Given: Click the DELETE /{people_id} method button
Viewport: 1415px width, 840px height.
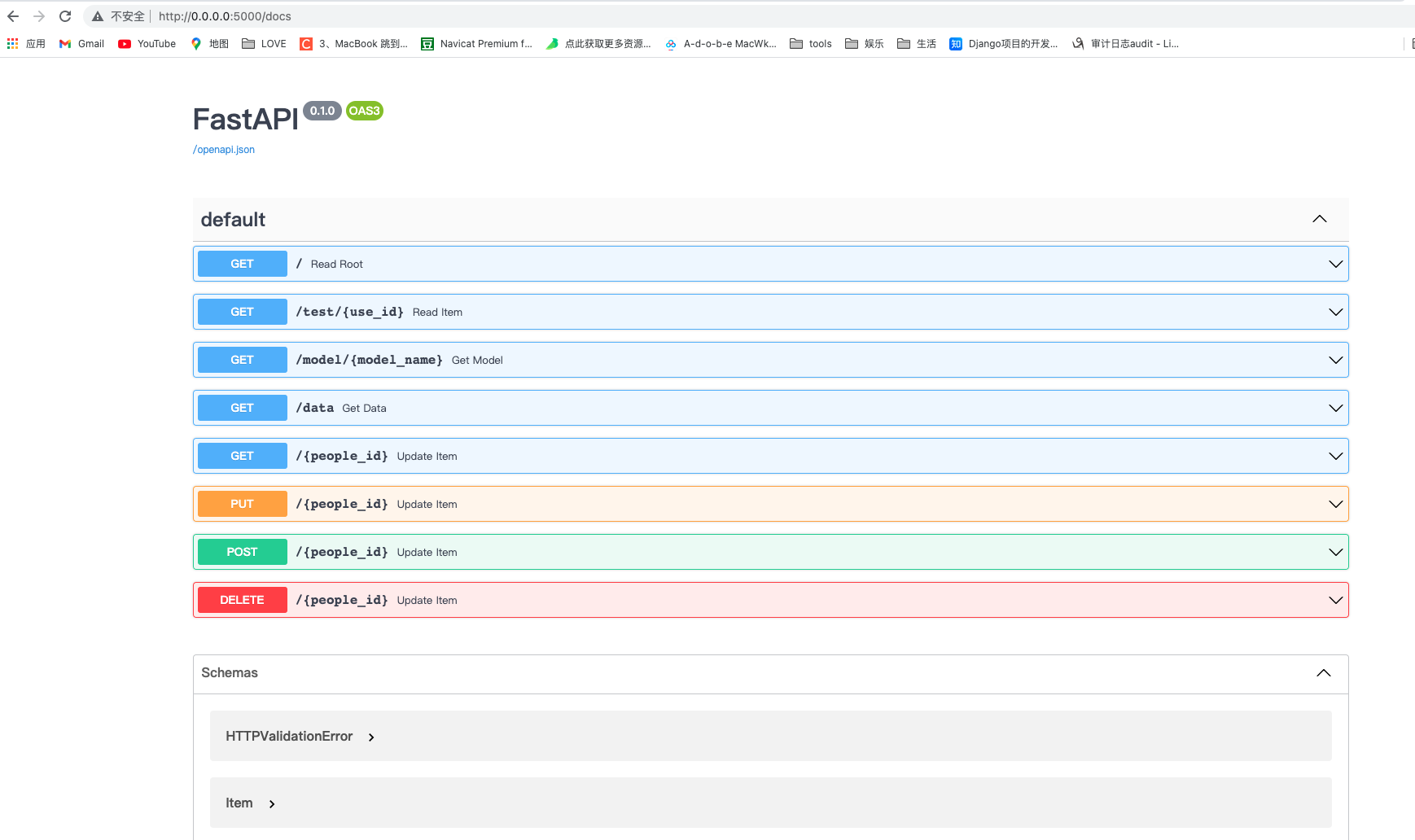Looking at the screenshot, I should (x=242, y=600).
